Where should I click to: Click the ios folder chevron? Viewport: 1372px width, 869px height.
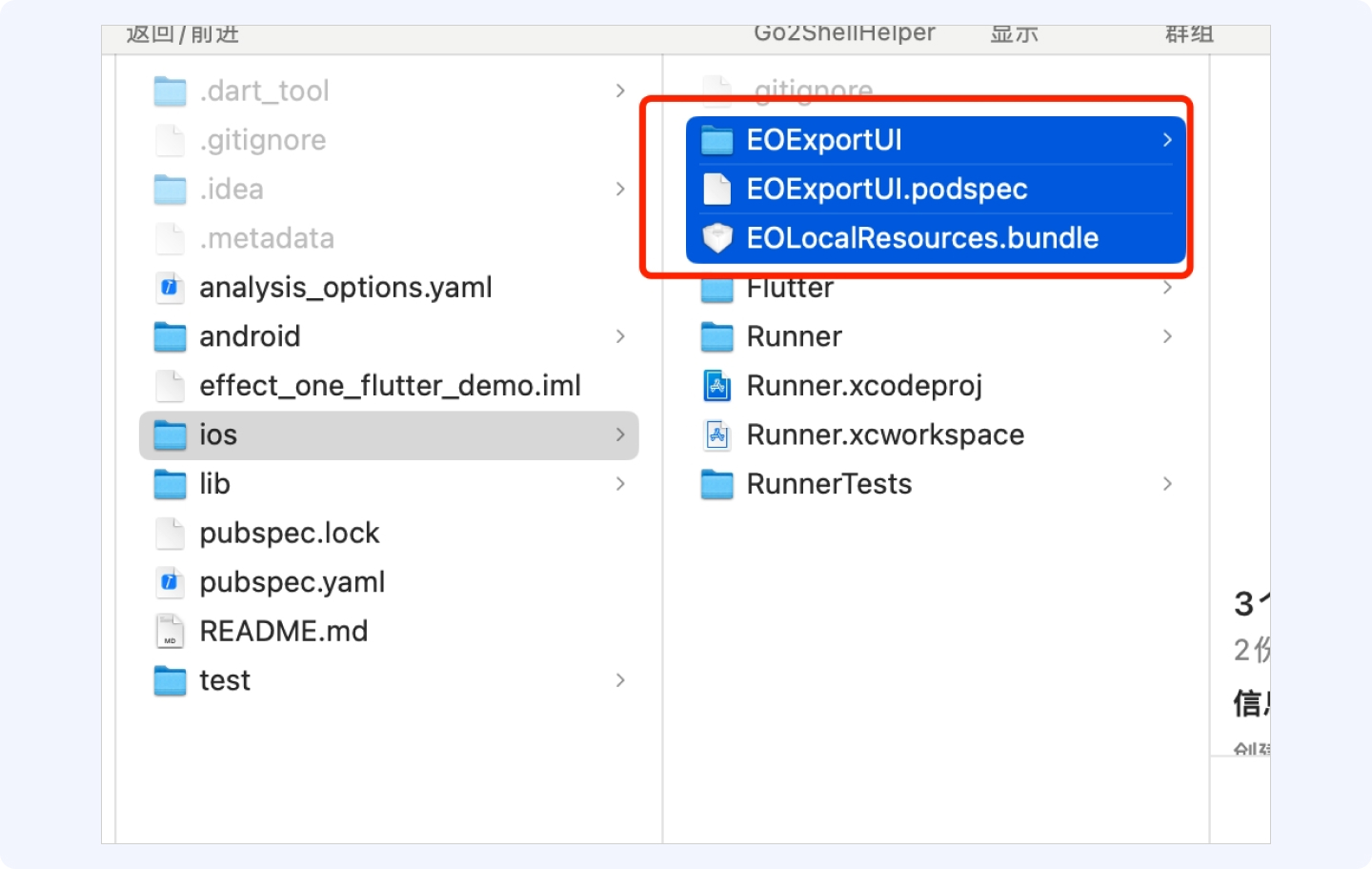pos(620,434)
